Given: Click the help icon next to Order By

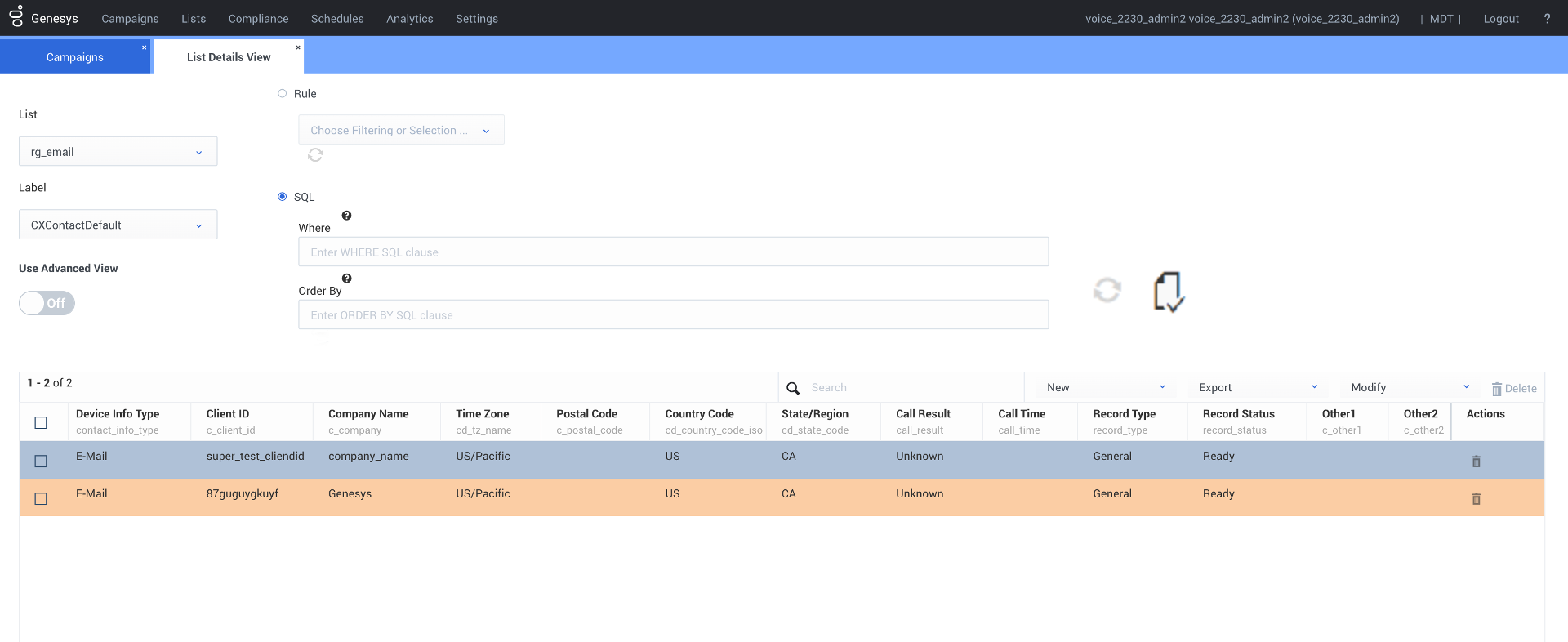Looking at the screenshot, I should tap(346, 279).
